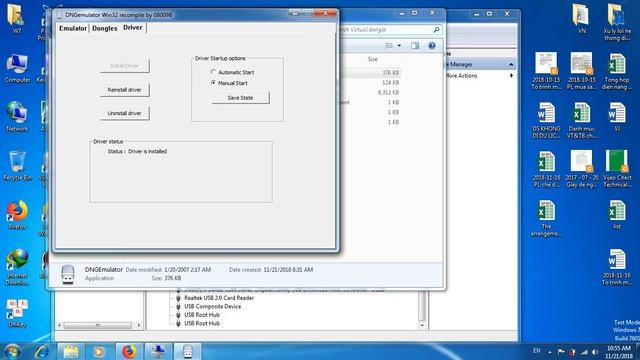Open the Xu ly loi he thong folder
The image size is (640, 360).
click(x=617, y=22)
